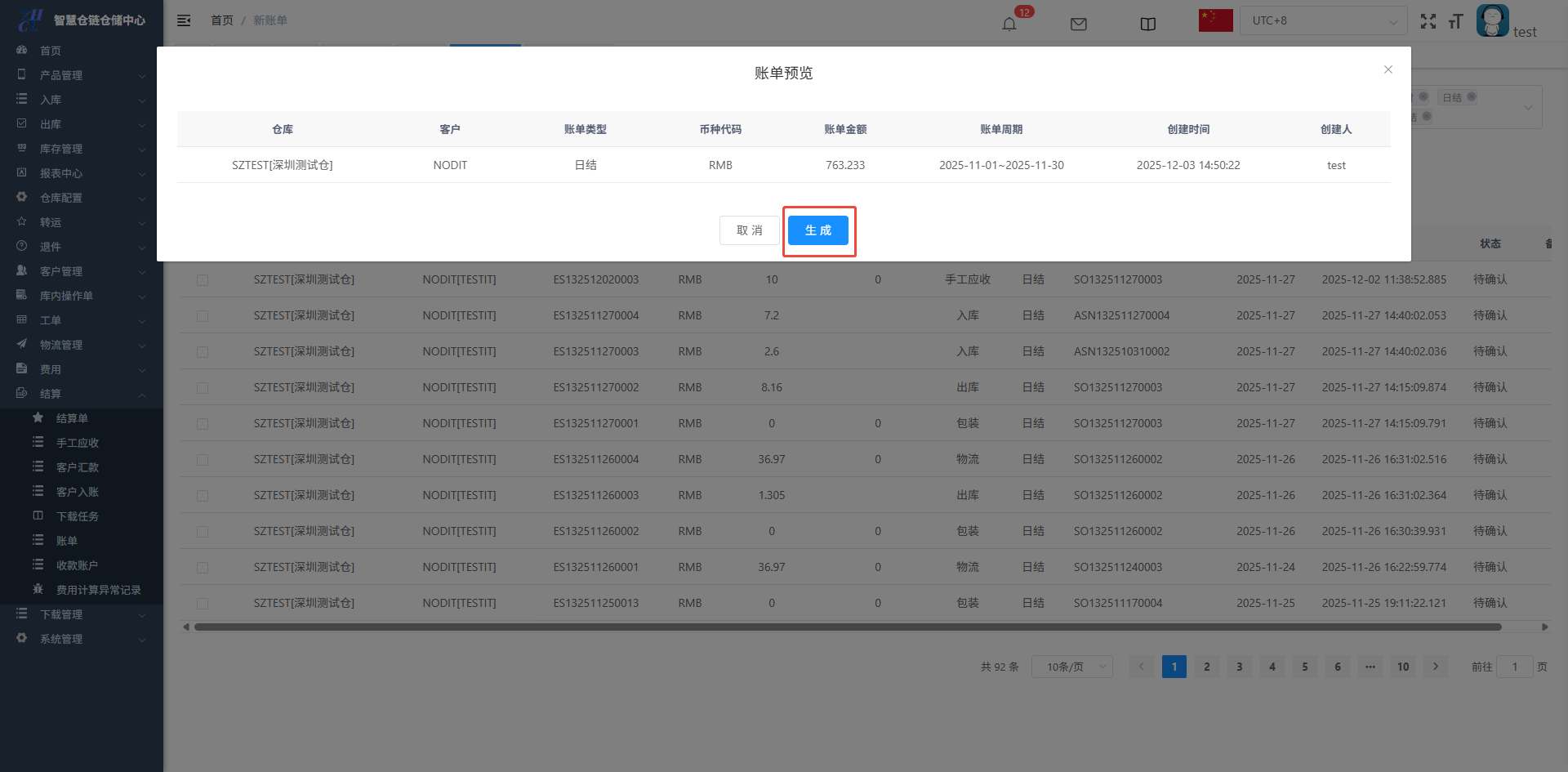Open the documentation book icon
This screenshot has width=1568, height=772.
(x=1147, y=24)
